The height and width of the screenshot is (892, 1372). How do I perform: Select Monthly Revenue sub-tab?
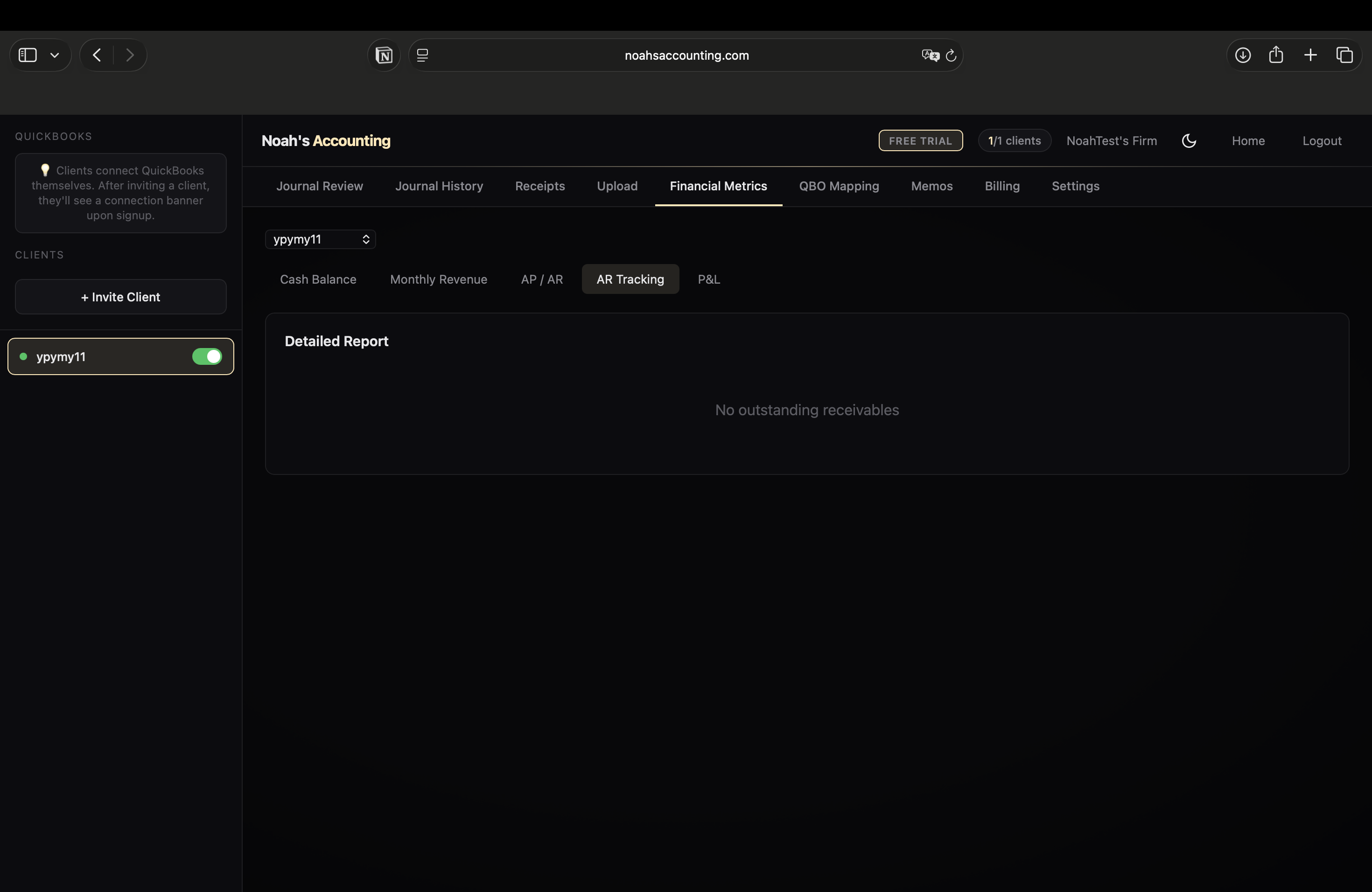[x=439, y=279]
